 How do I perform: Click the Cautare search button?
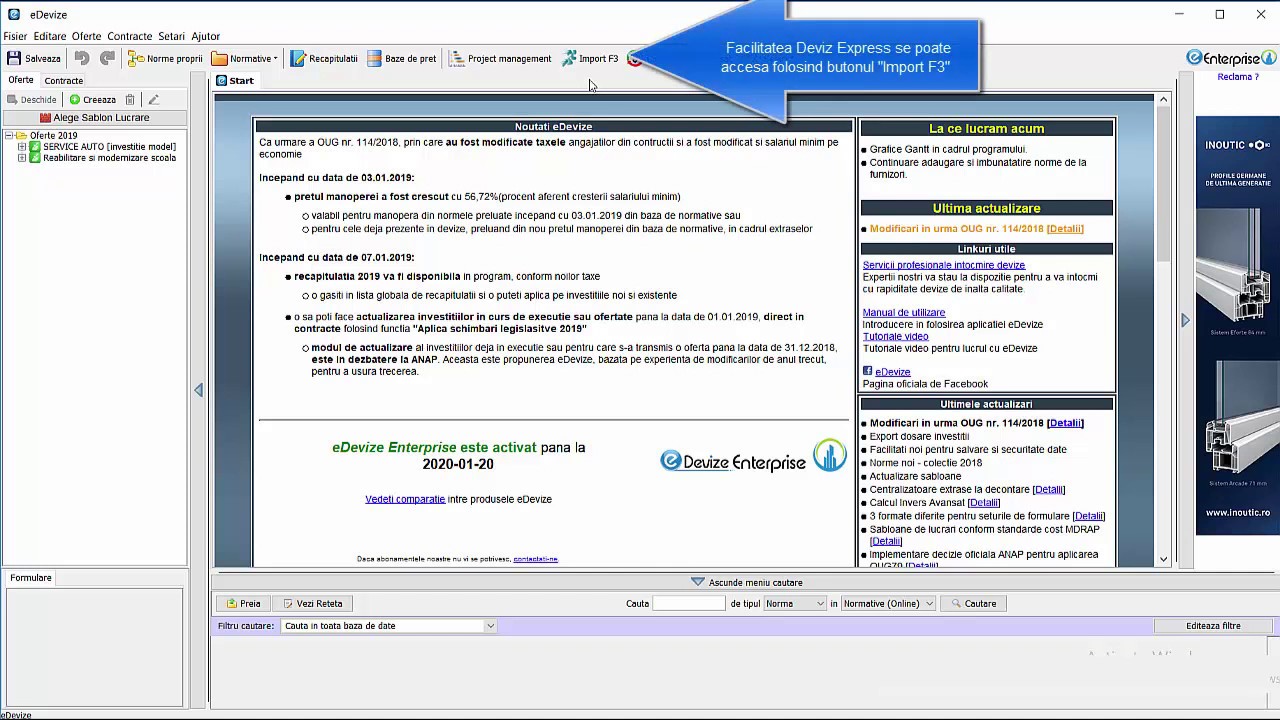click(x=971, y=604)
